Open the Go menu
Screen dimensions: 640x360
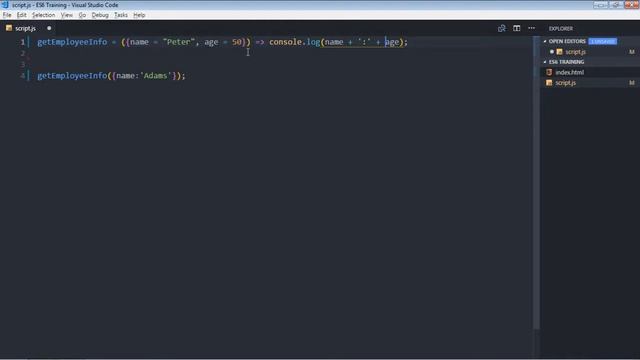pyautogui.click(x=82, y=15)
